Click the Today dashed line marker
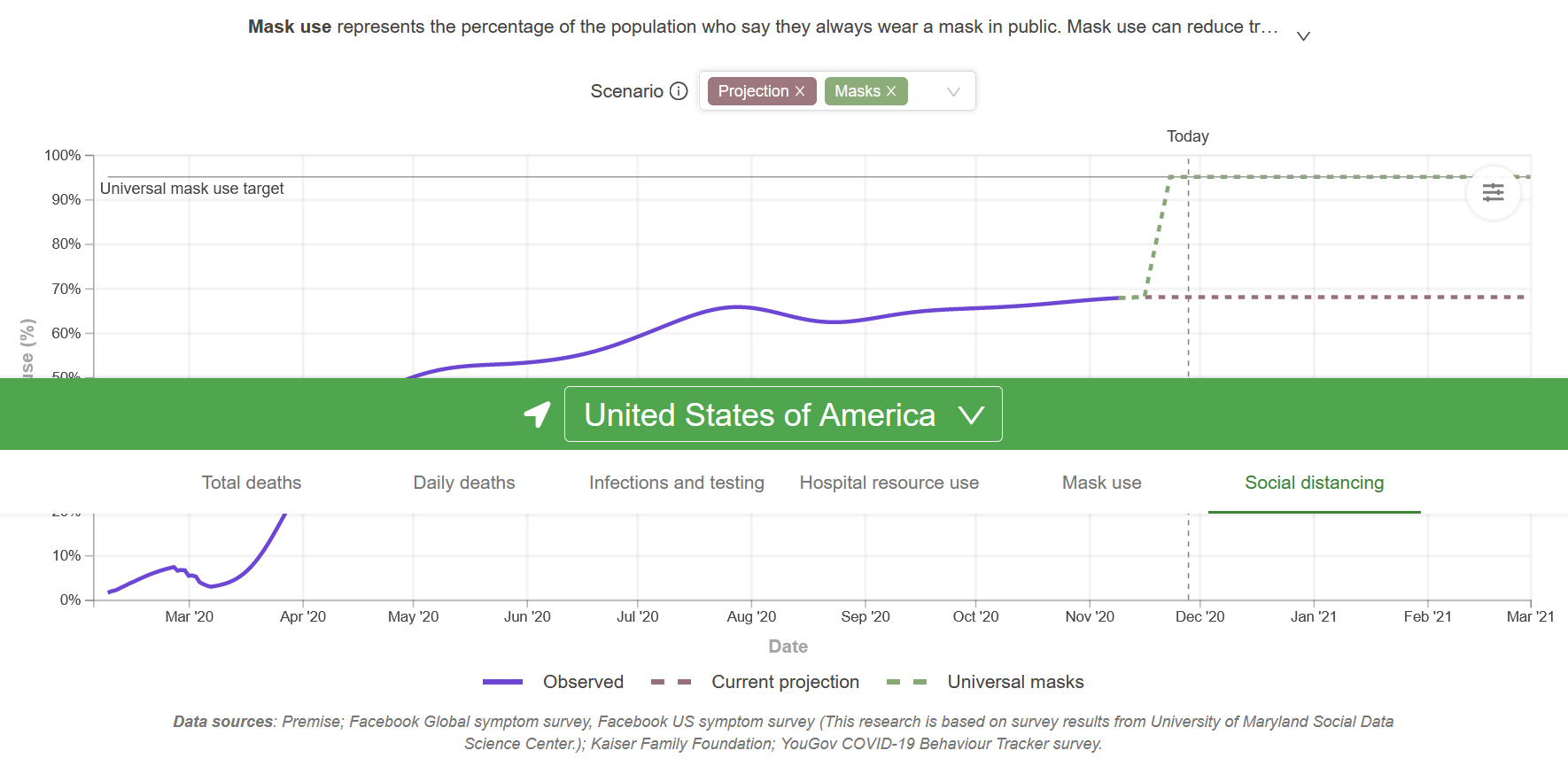This screenshot has width=1568, height=766. point(1188,136)
